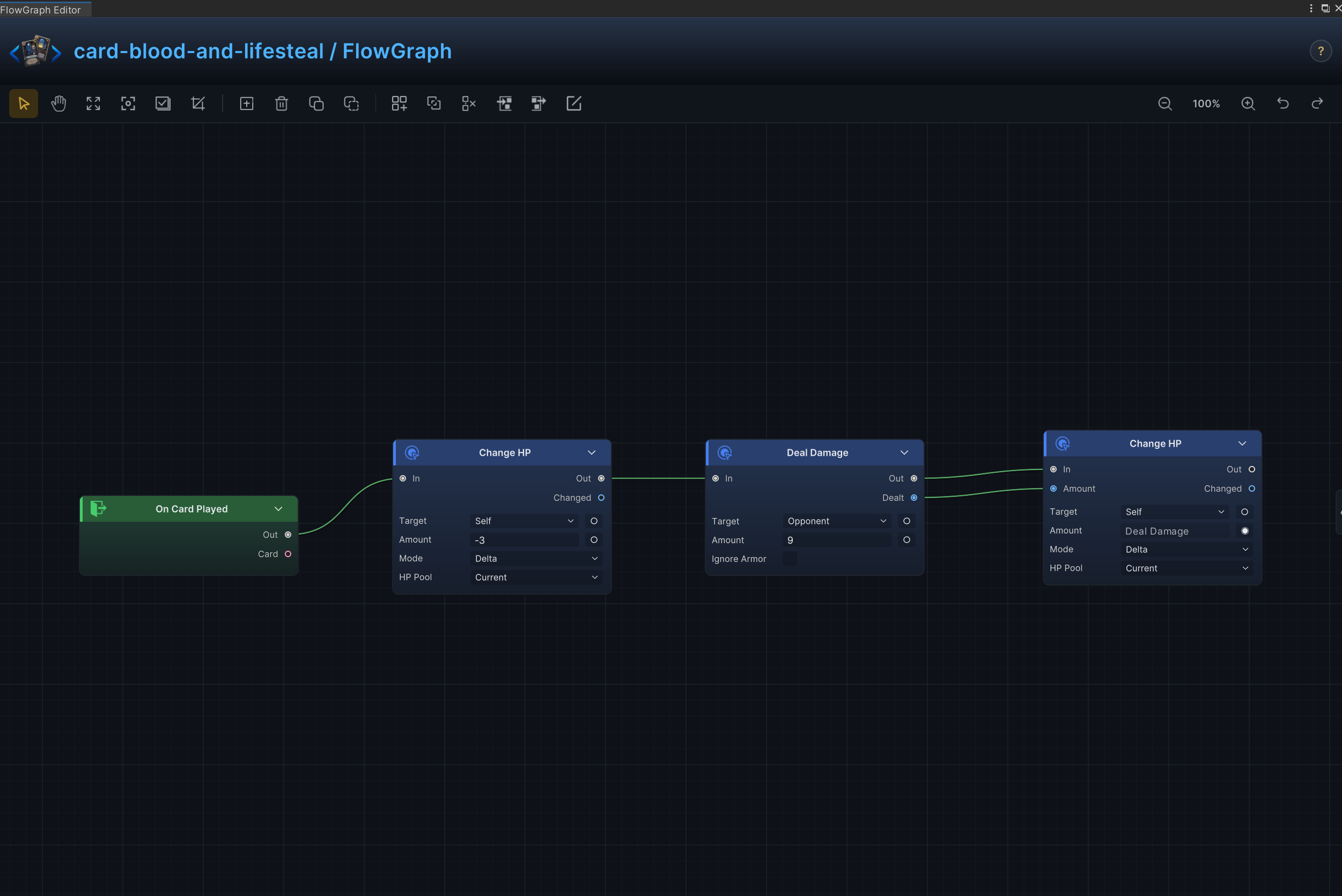Click the Card output port

tap(288, 554)
